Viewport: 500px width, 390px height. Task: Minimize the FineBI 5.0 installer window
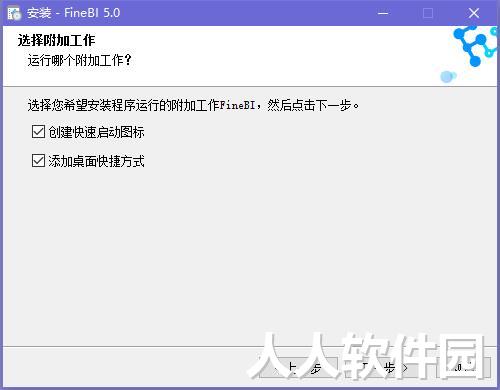(383, 13)
